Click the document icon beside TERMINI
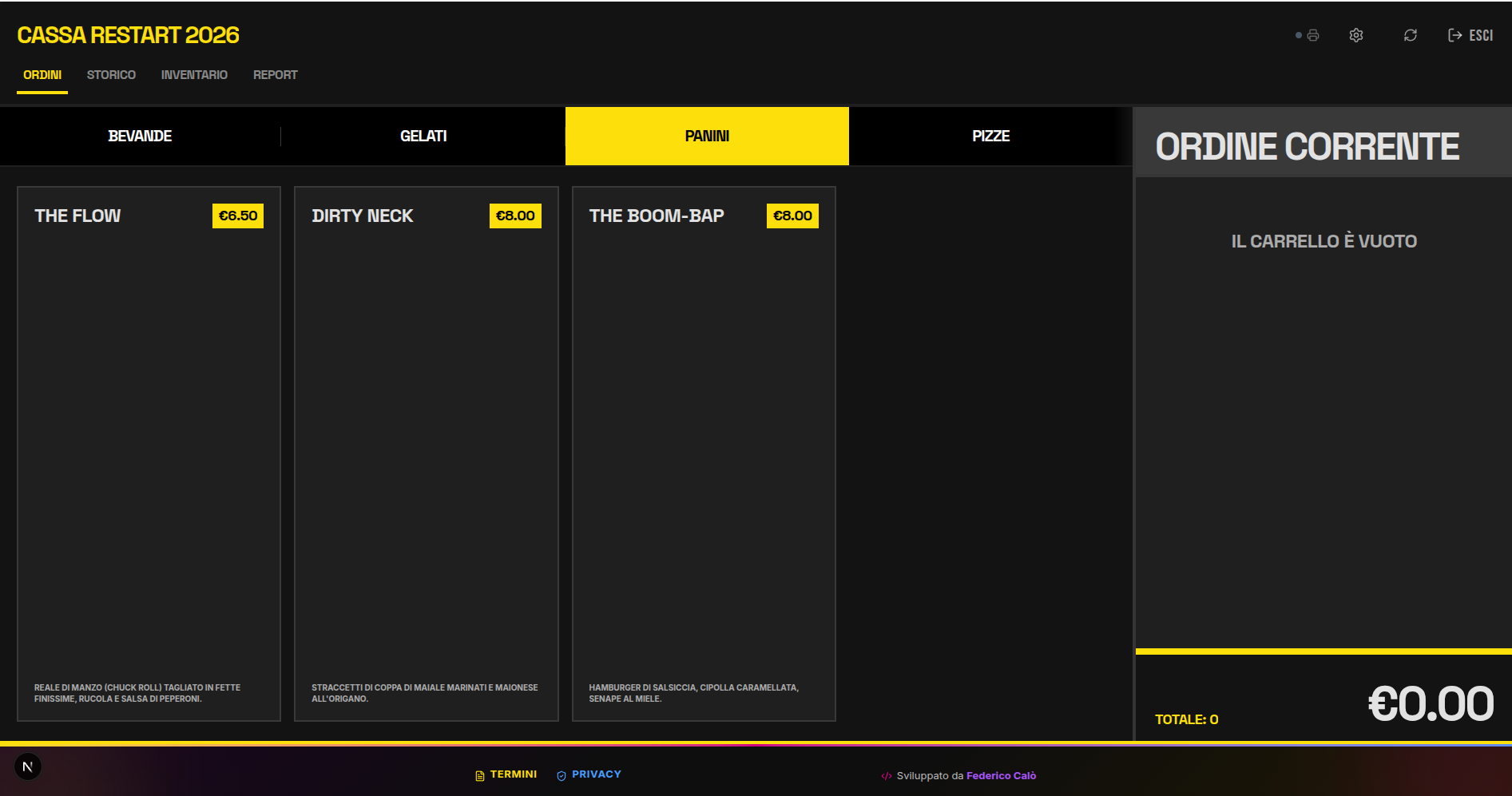The height and width of the screenshot is (796, 1512). [480, 775]
